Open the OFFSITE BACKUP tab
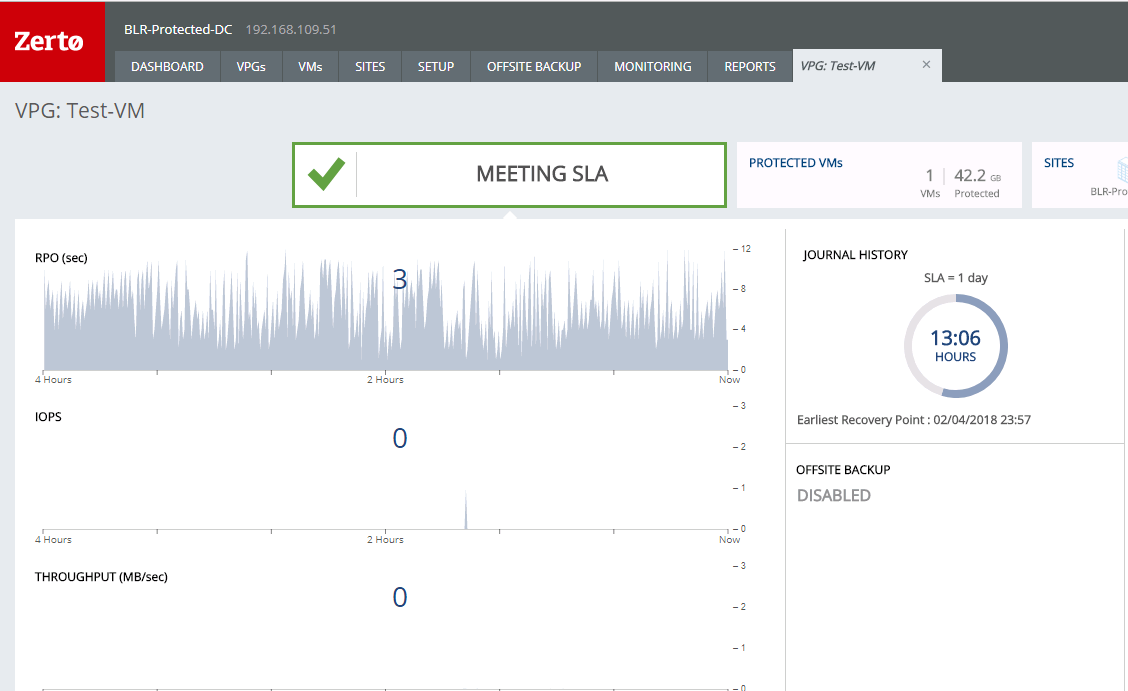The height and width of the screenshot is (691, 1128). (534, 67)
